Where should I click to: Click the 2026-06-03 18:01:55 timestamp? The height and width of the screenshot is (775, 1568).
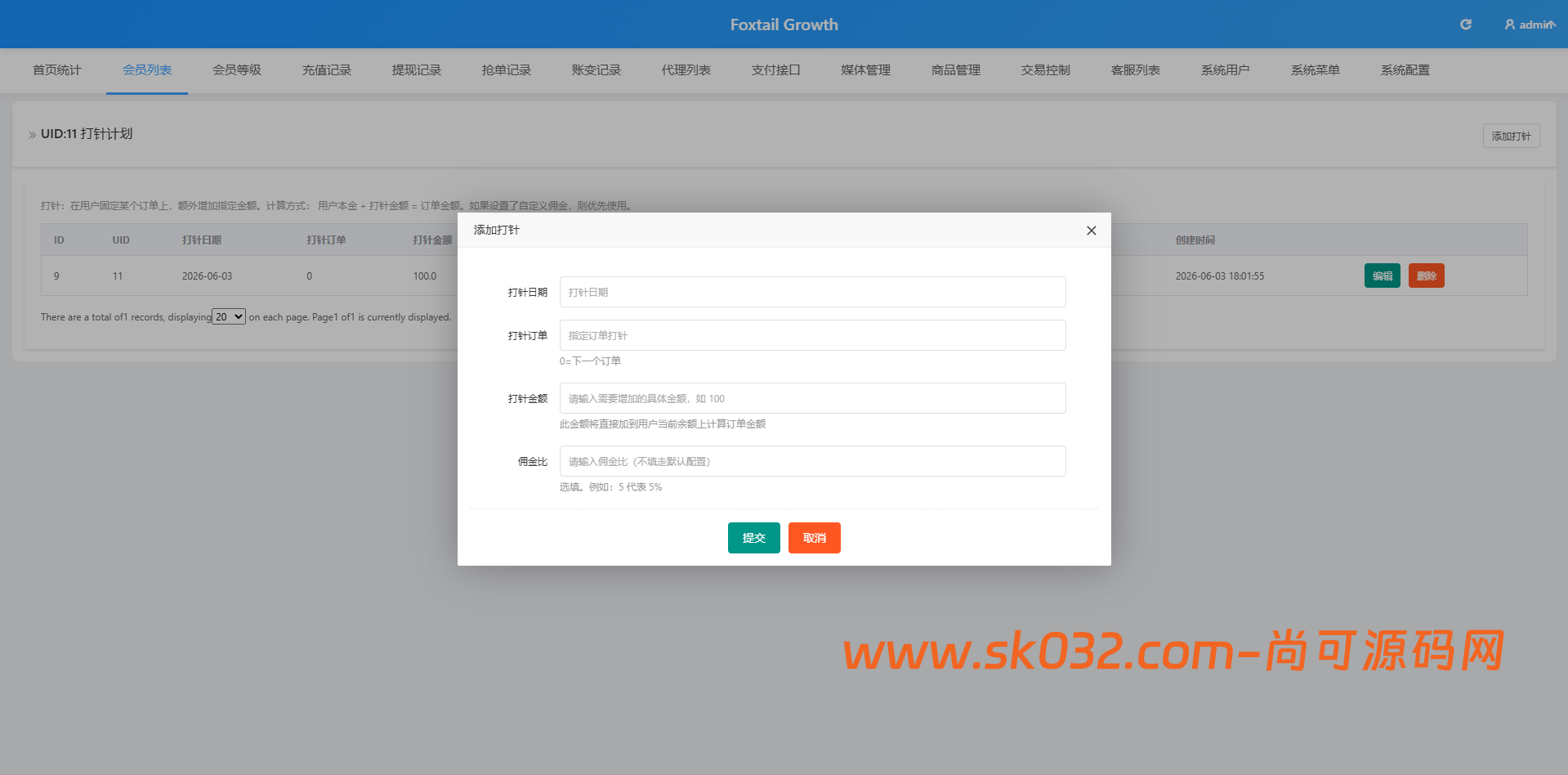coord(1219,276)
